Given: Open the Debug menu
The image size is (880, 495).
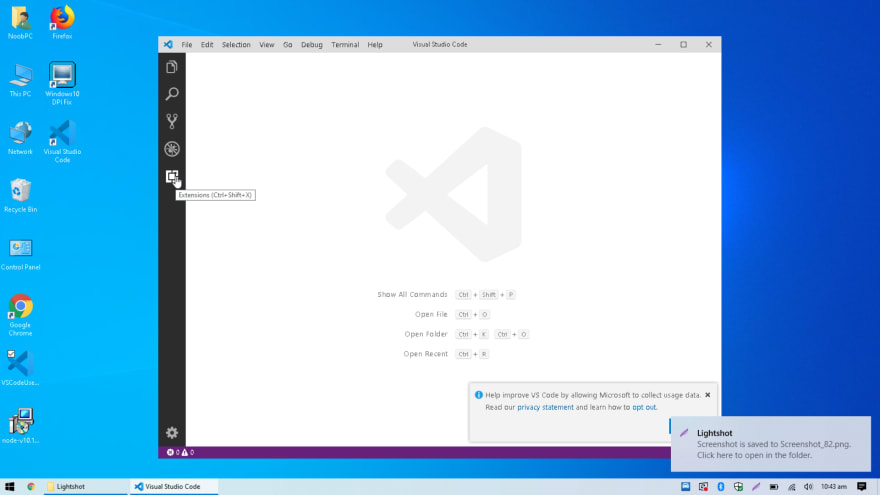Looking at the screenshot, I should [x=311, y=44].
